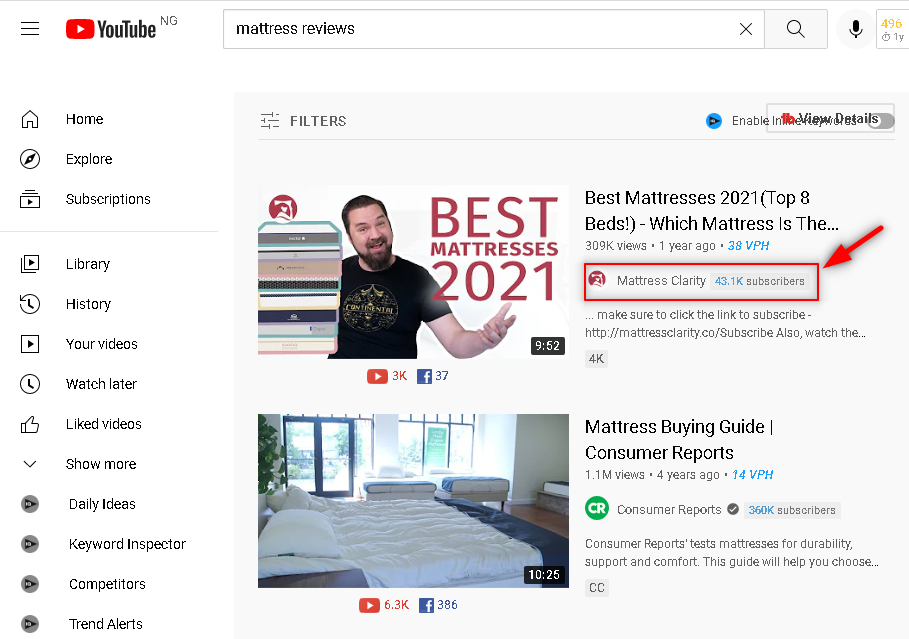Screen dimensions: 909x639
Task: Click the 496 extension counter badge
Action: coord(892,29)
